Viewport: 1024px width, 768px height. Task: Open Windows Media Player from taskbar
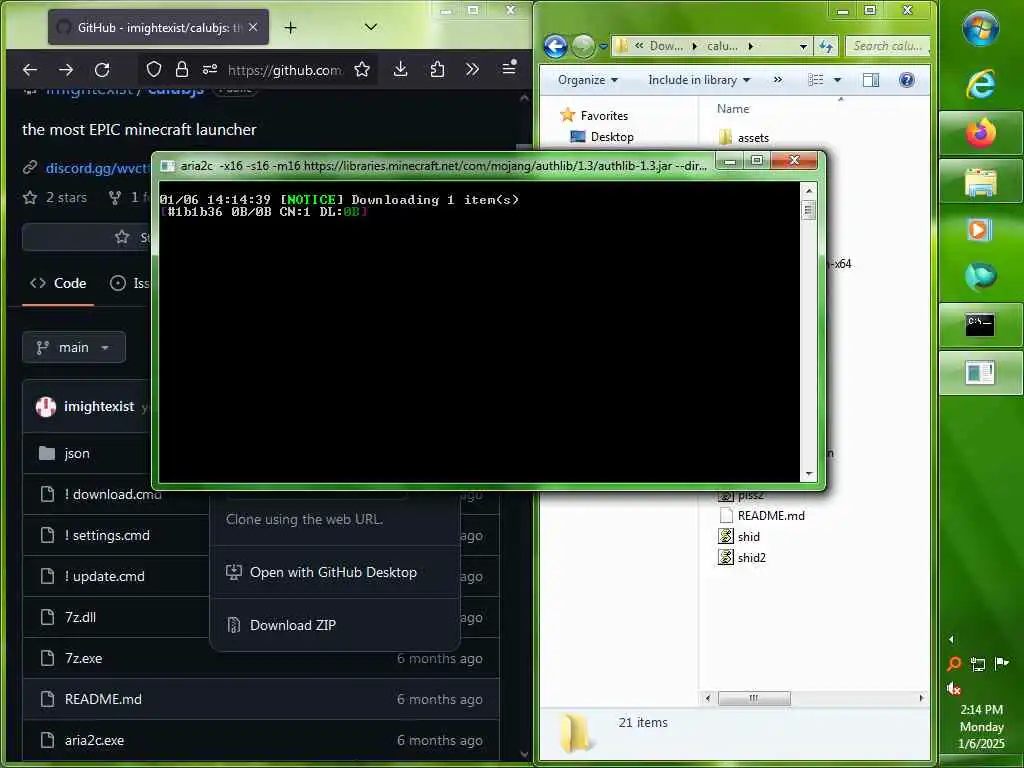pyautogui.click(x=980, y=230)
